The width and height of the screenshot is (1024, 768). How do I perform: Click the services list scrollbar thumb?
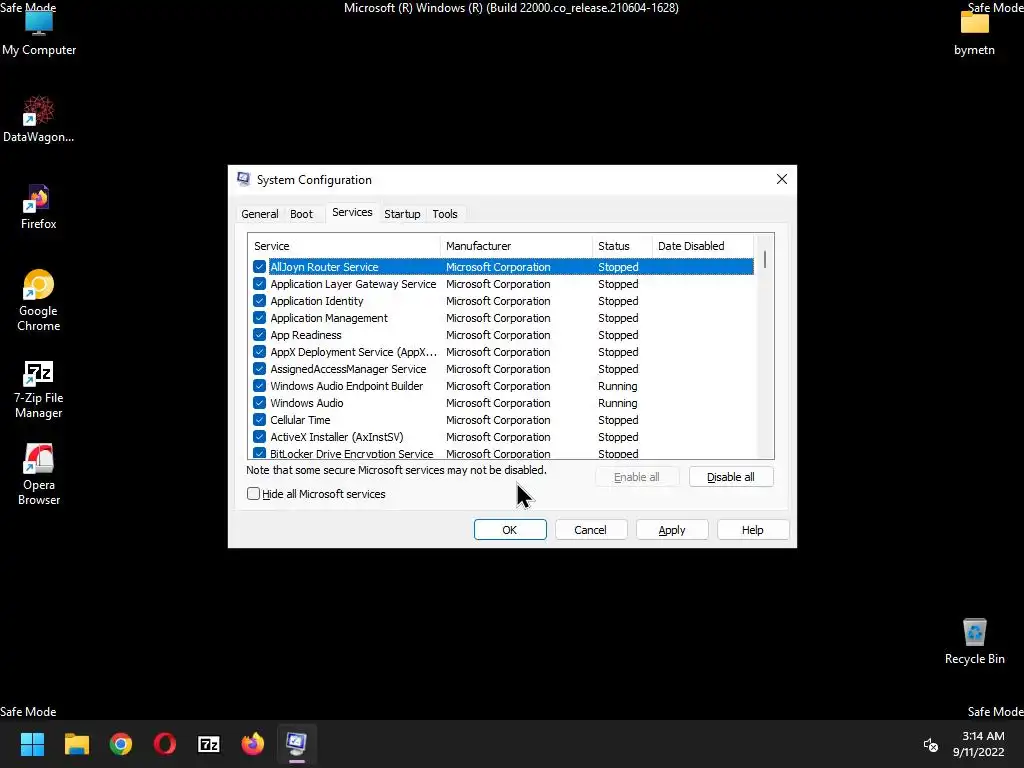[x=765, y=259]
